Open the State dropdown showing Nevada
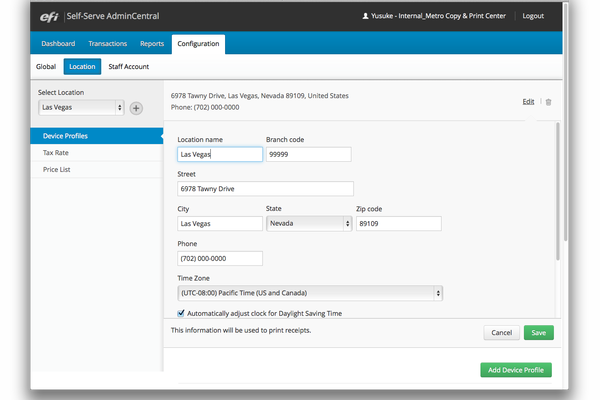The width and height of the screenshot is (600, 400). [x=309, y=224]
